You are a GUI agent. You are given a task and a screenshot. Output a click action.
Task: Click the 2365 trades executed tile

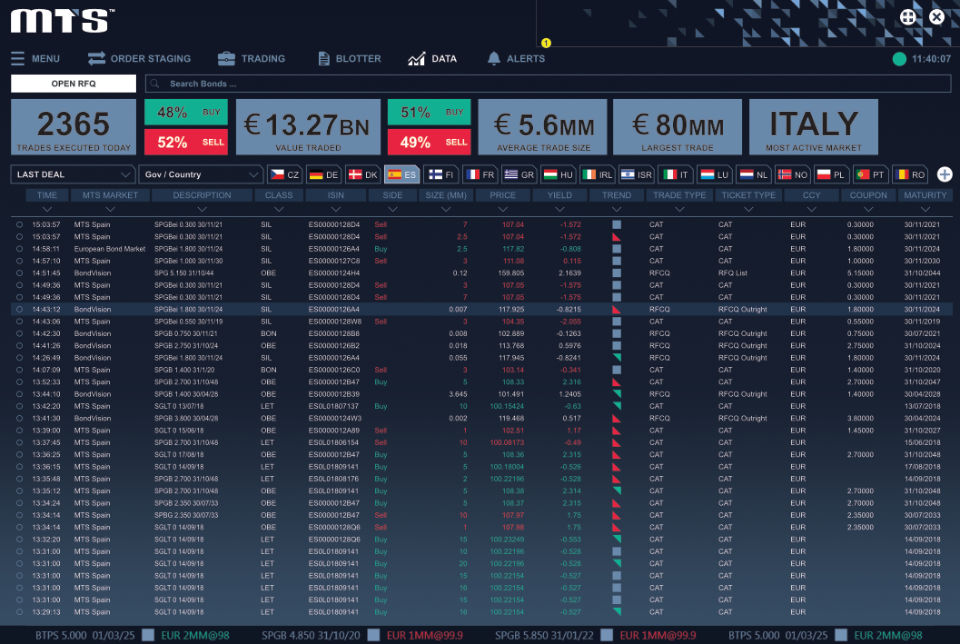click(x=73, y=127)
